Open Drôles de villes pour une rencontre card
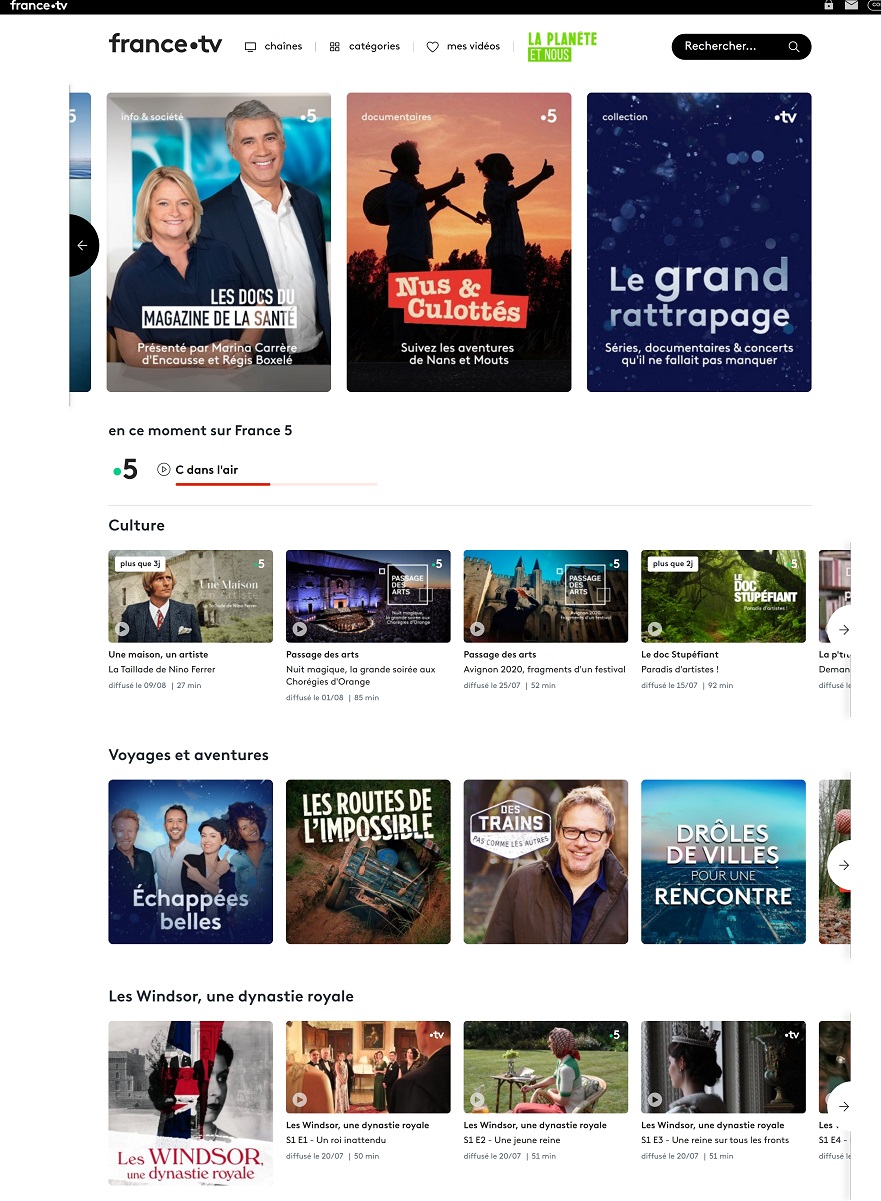 point(723,862)
